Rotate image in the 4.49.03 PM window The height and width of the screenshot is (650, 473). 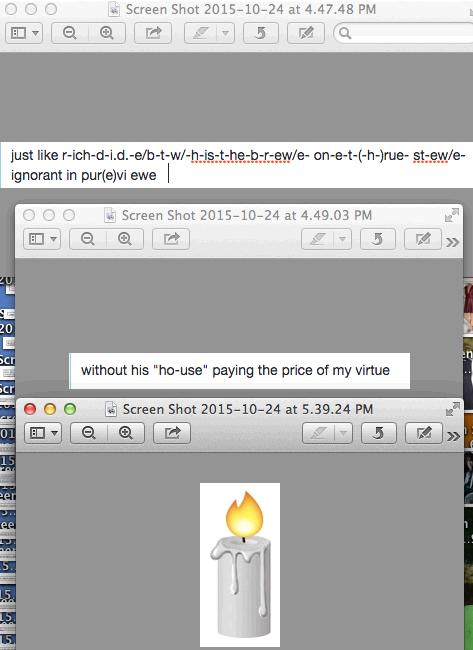pyautogui.click(x=378, y=239)
